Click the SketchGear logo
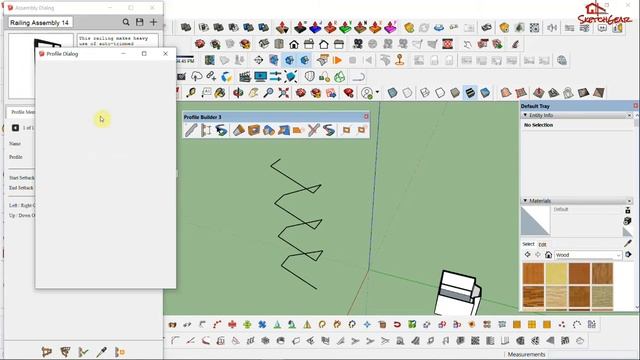Image resolution: width=640 pixels, height=360 pixels. [604, 15]
